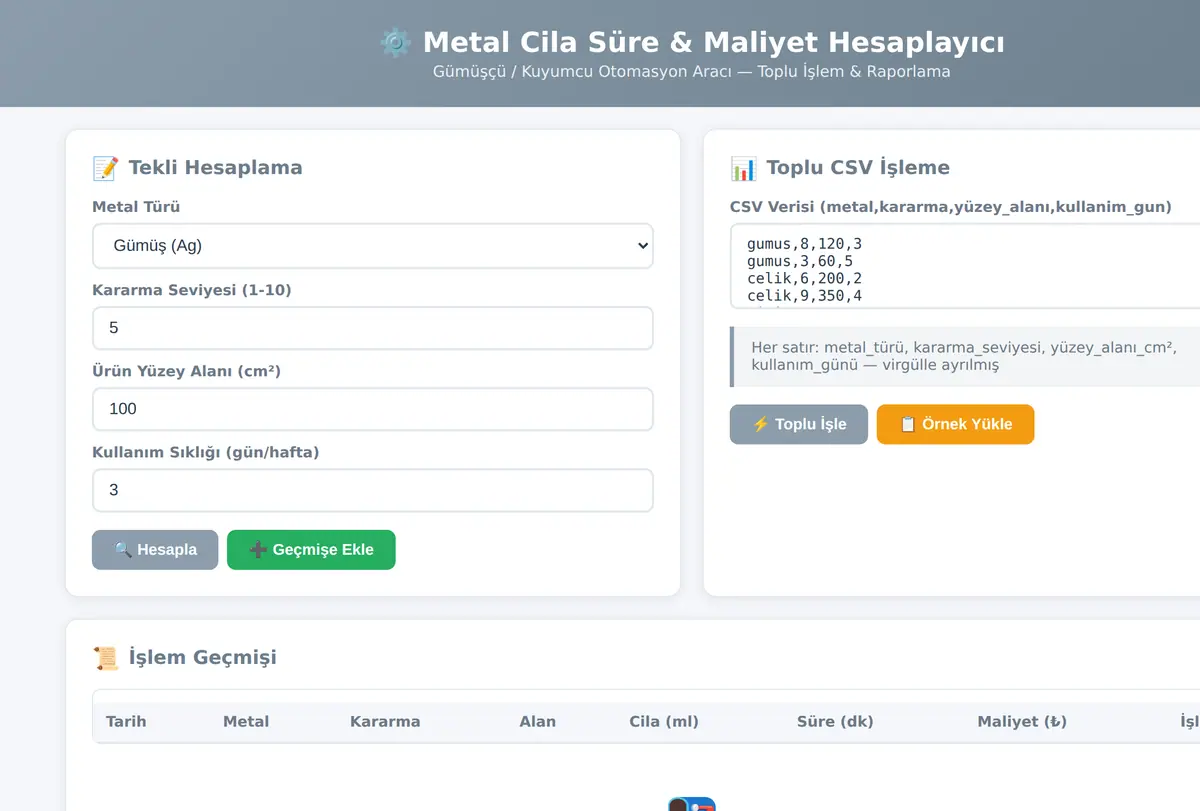Click the Kararma Seviyesi (1-10) label

[x=192, y=290]
